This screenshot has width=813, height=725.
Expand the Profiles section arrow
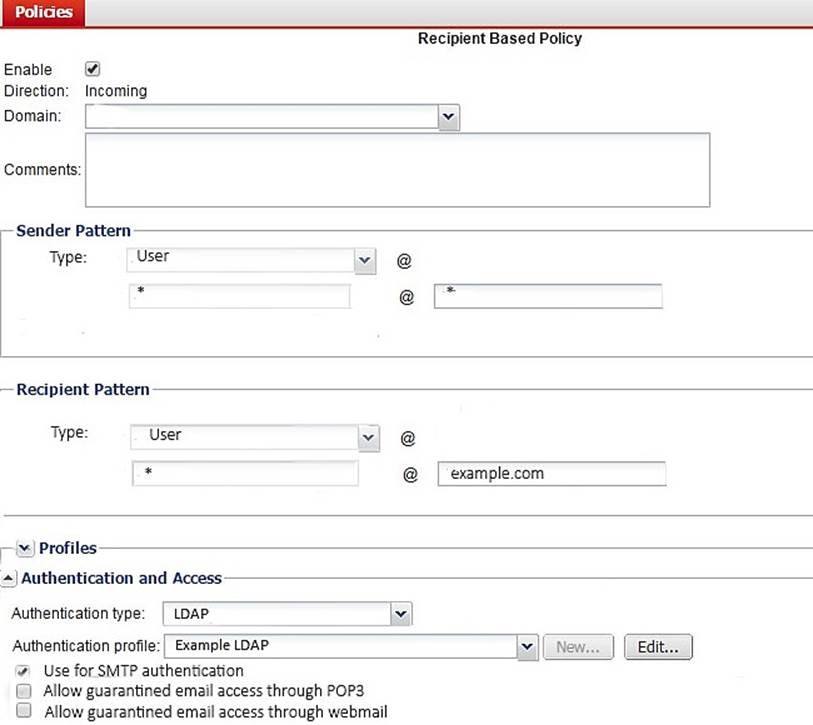click(x=26, y=548)
